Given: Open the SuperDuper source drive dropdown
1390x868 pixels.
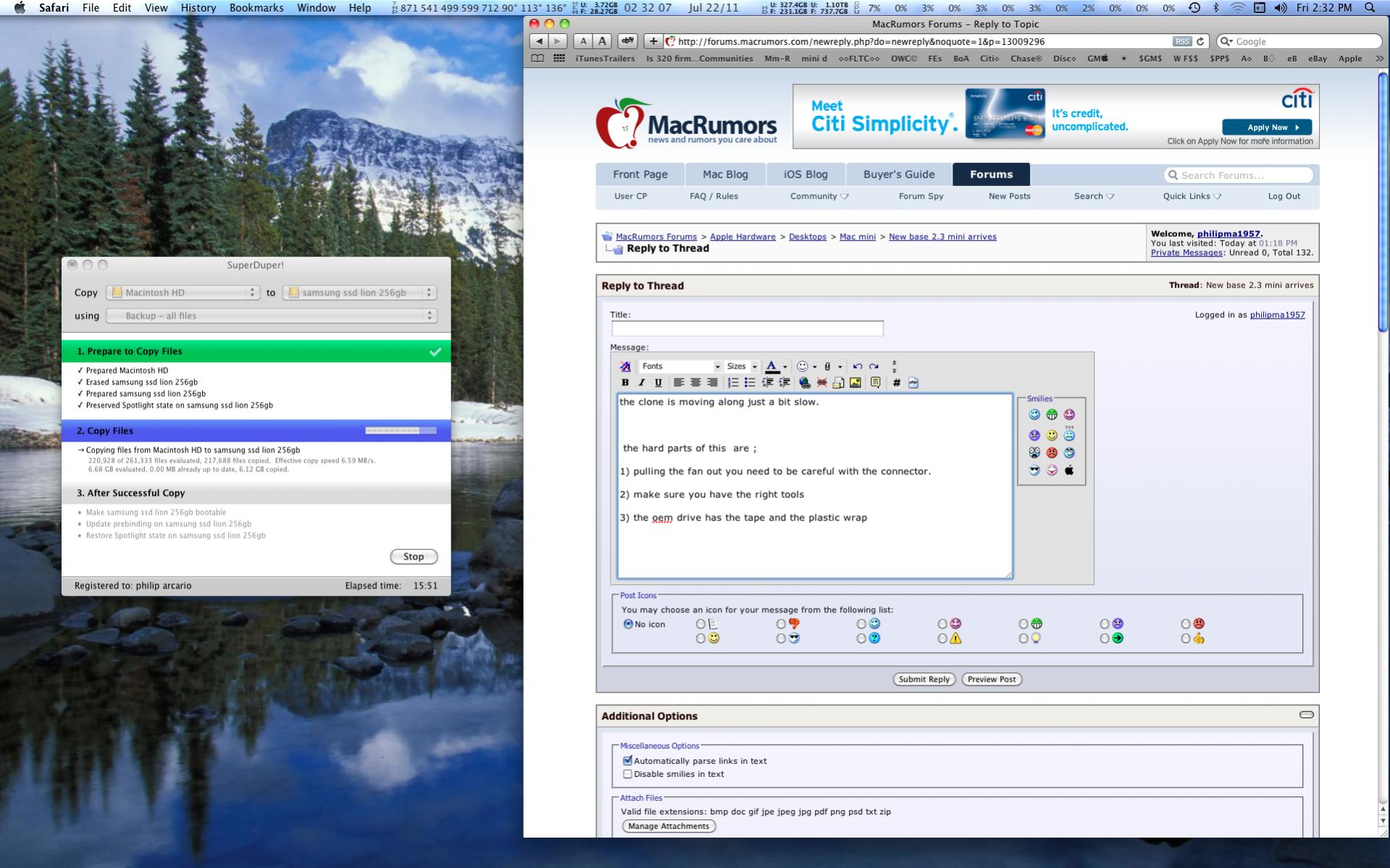Looking at the screenshot, I should 183,292.
